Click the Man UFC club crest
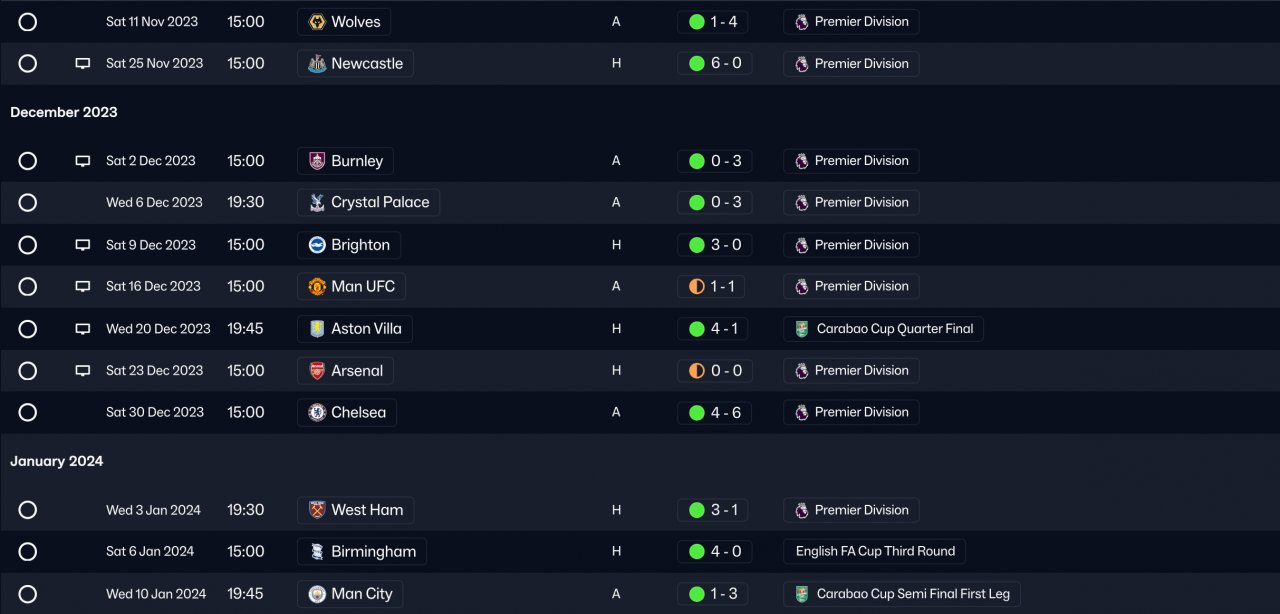This screenshot has width=1280, height=614. [317, 287]
